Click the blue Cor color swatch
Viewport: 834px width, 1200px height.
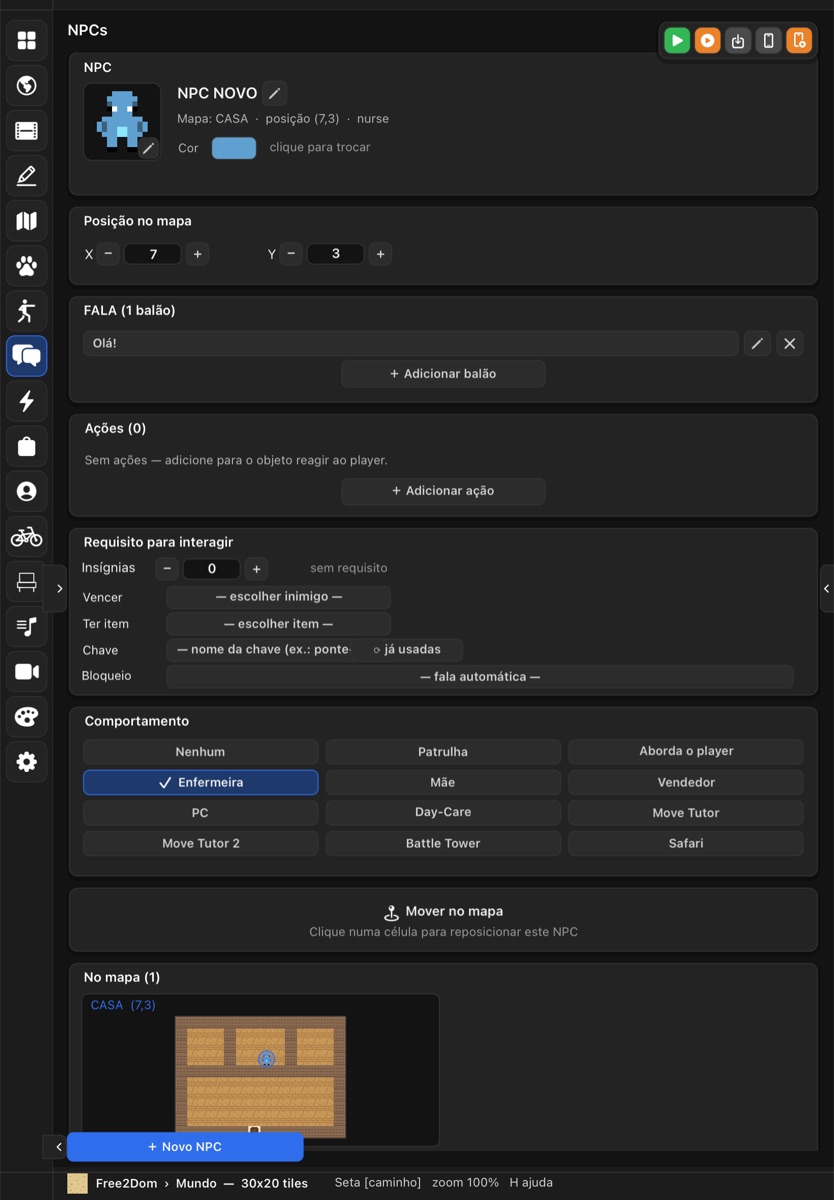pos(234,148)
